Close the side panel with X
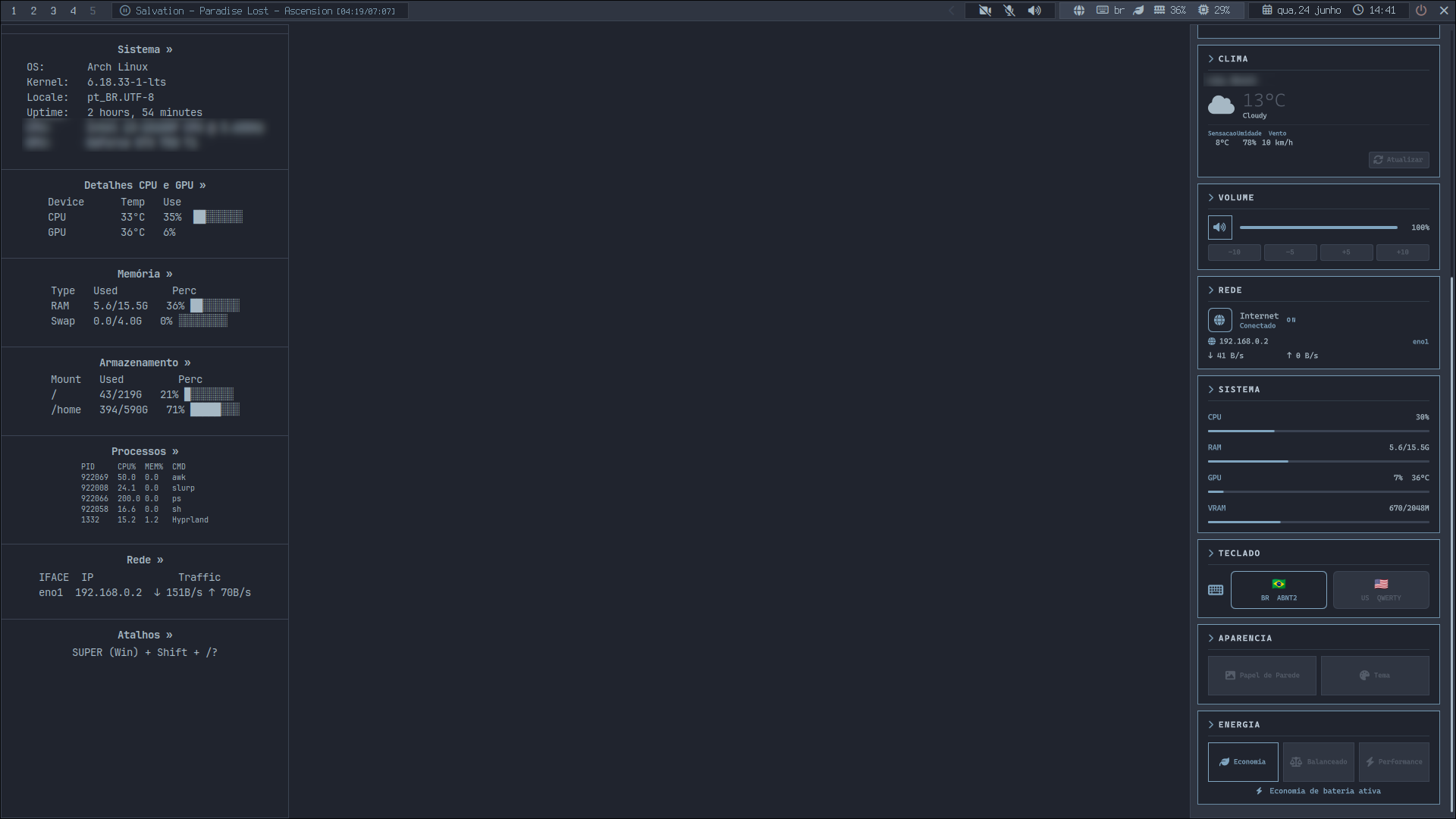Viewport: 1456px width, 819px height. click(1444, 11)
